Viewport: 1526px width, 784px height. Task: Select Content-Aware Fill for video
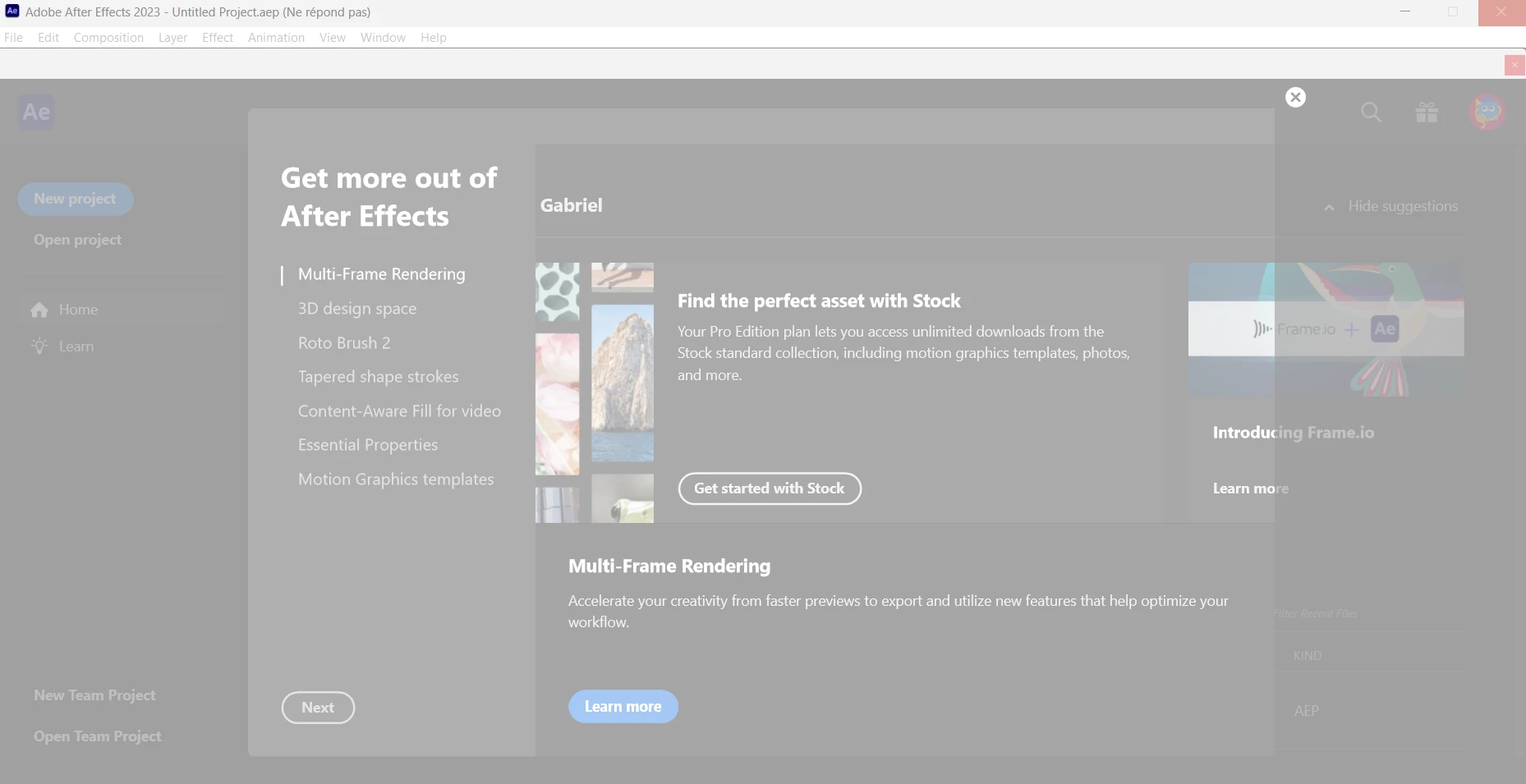click(399, 411)
